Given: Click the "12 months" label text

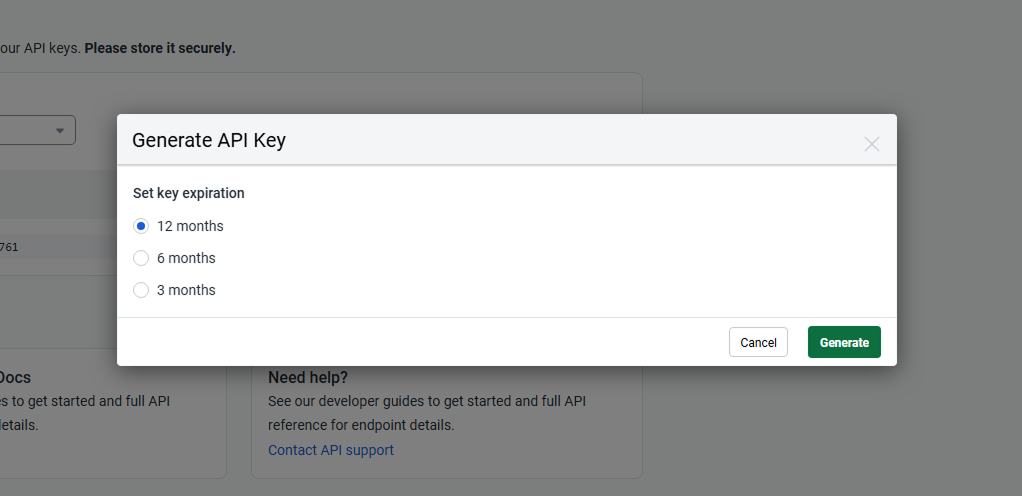Looking at the screenshot, I should pyautogui.click(x=190, y=226).
